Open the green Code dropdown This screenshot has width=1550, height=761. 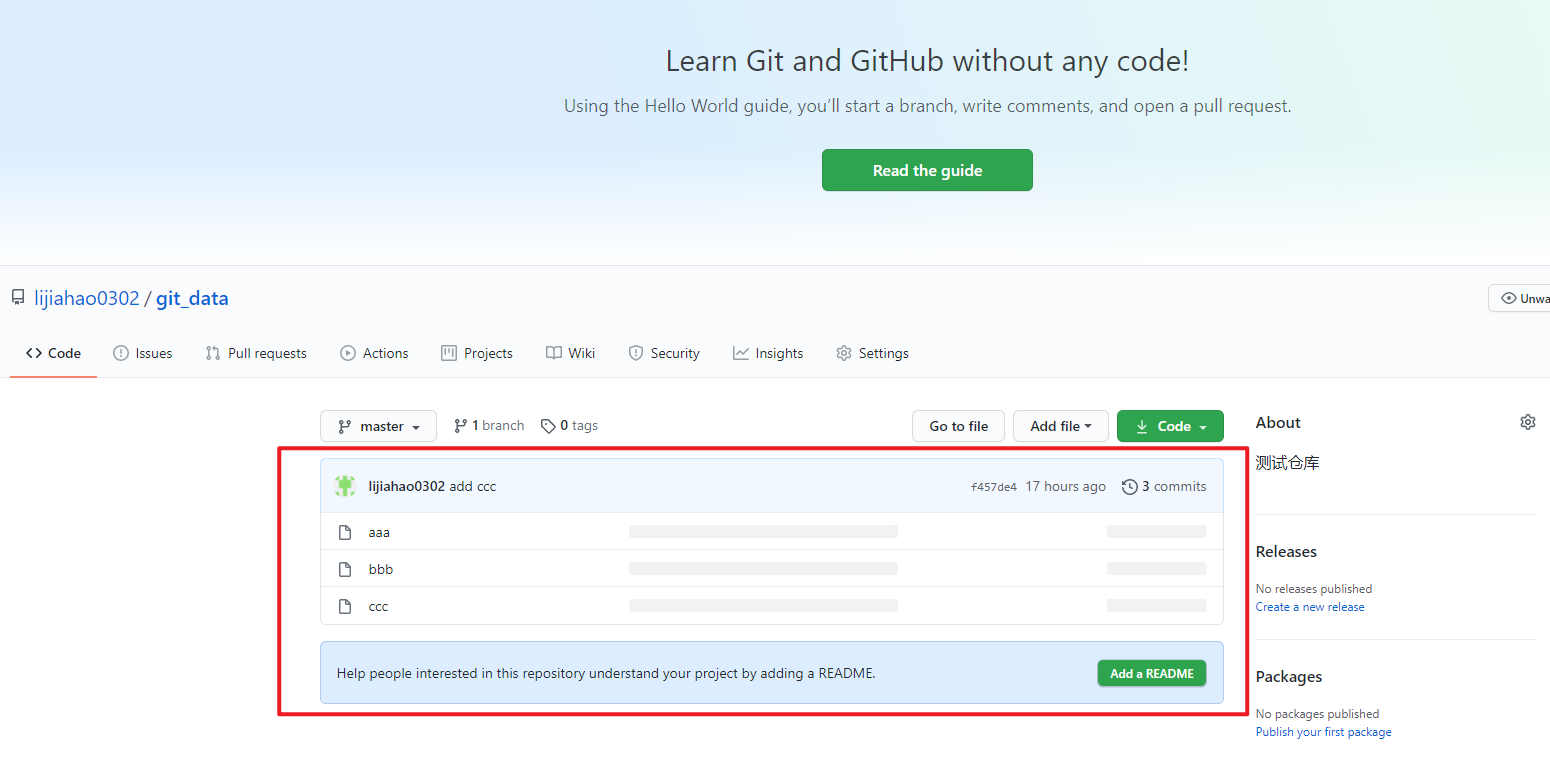coord(1170,426)
